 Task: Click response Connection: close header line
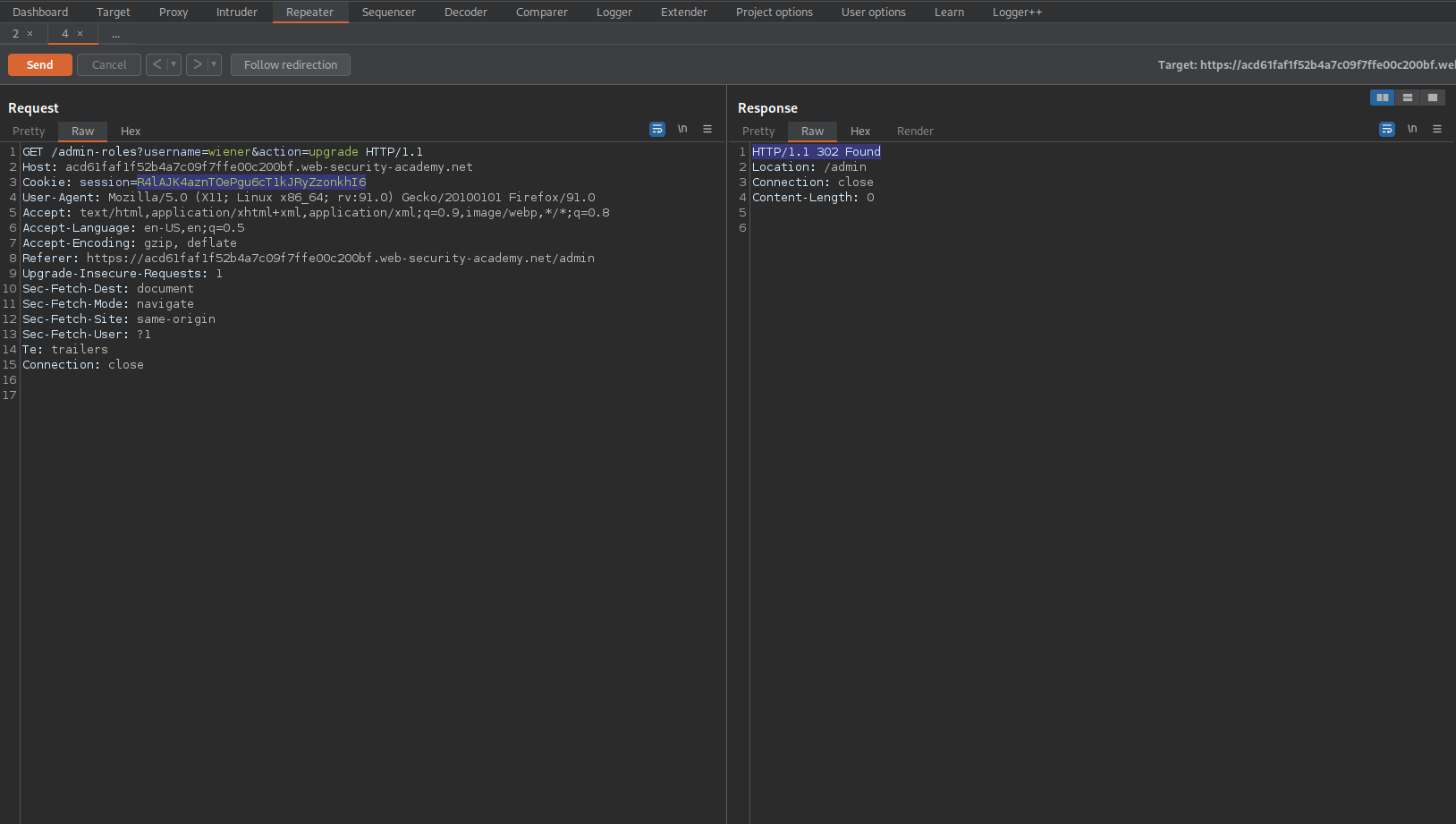813,183
